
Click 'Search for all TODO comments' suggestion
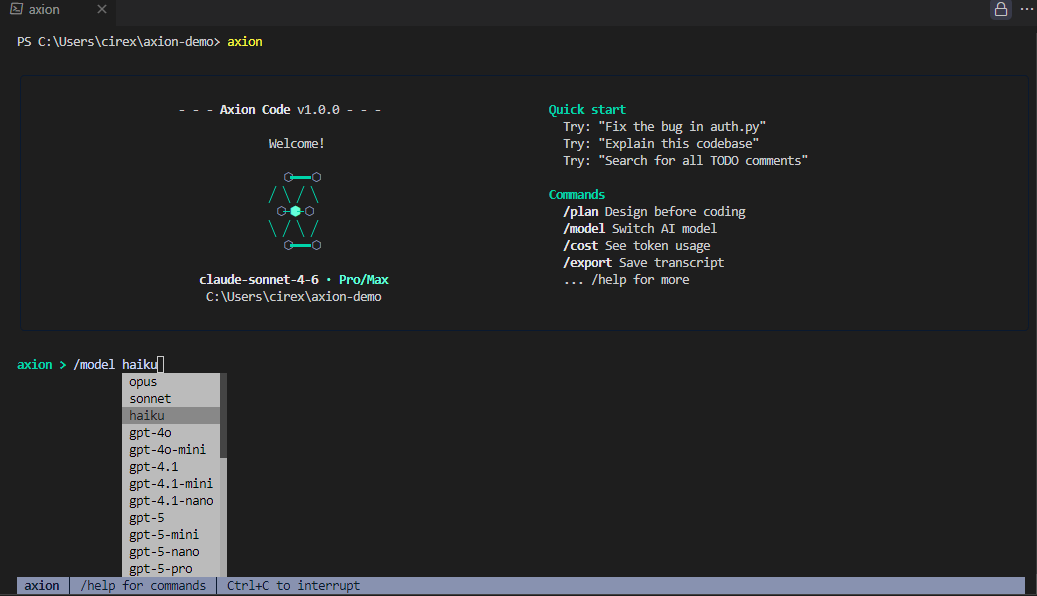[x=703, y=161]
